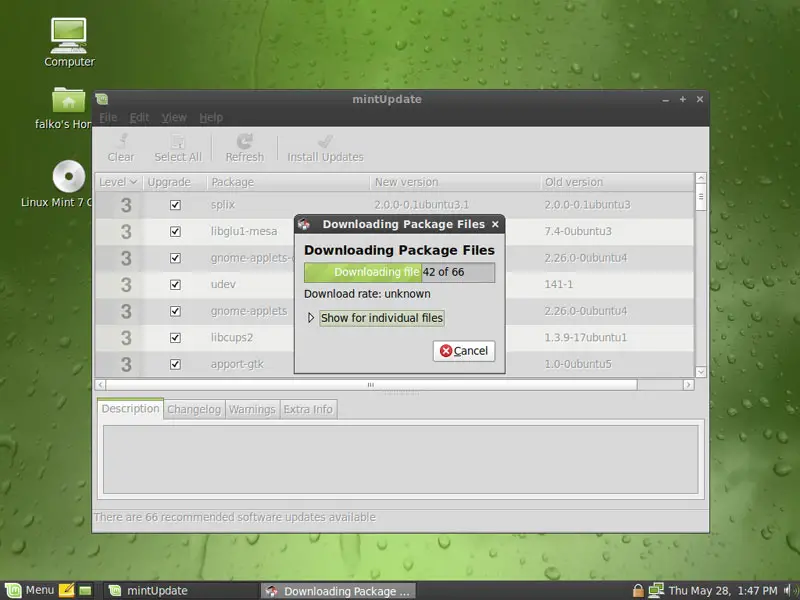The width and height of the screenshot is (800, 600).
Task: Click the vertical scrollbar thumb
Action: 701,197
